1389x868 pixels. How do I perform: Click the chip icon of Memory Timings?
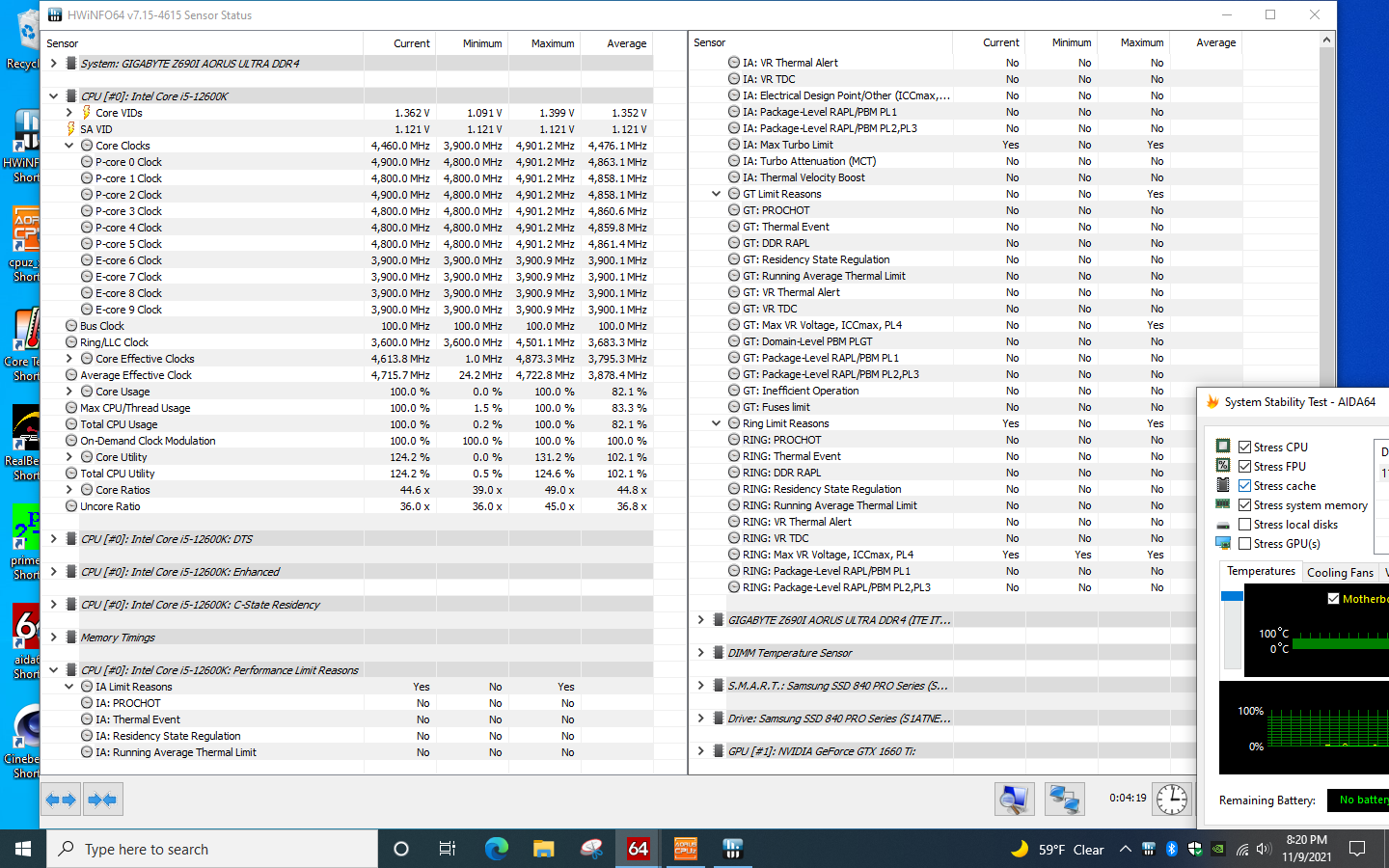coord(70,637)
